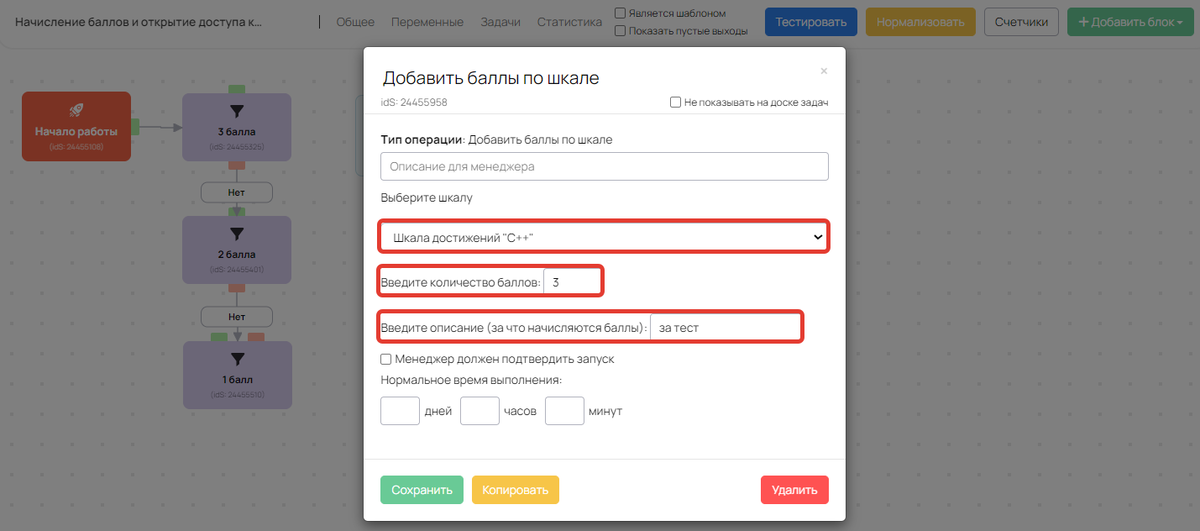Switch to the 'Переменные' tab
This screenshot has width=1200, height=531.
point(427,22)
